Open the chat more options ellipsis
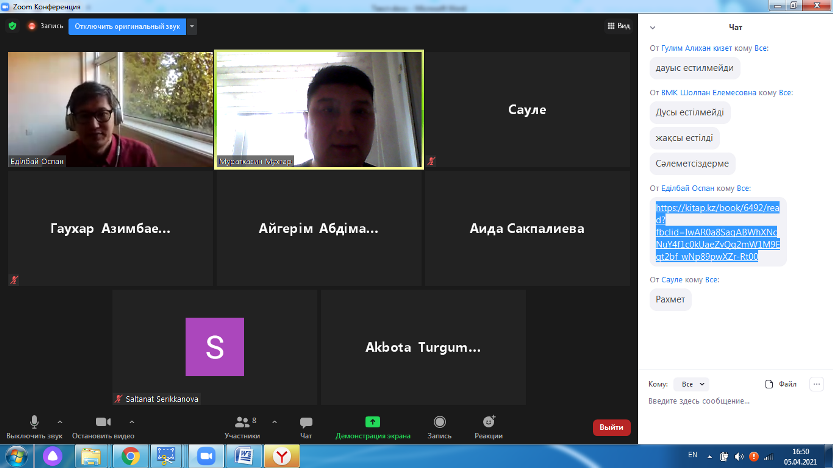The width and height of the screenshot is (833, 468). click(816, 383)
